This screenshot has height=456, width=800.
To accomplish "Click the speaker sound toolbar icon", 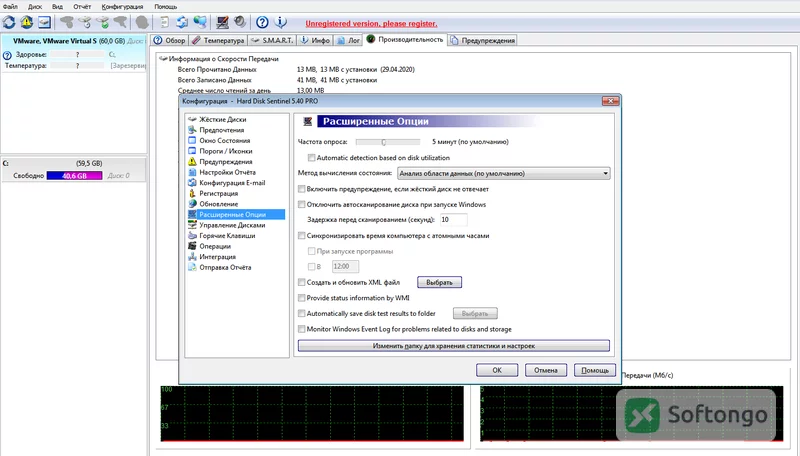I will (x=240, y=22).
